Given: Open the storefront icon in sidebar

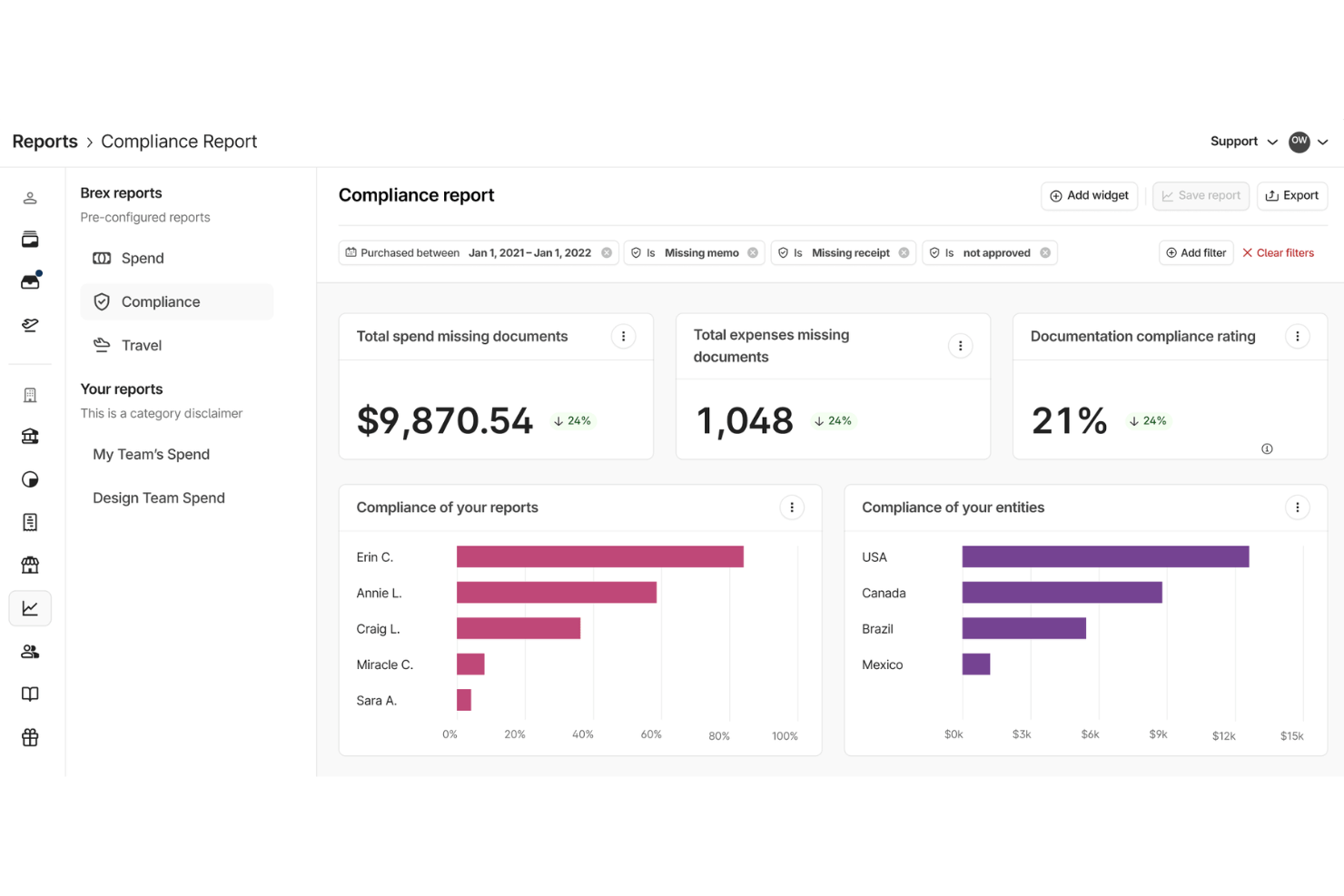Looking at the screenshot, I should (30, 565).
